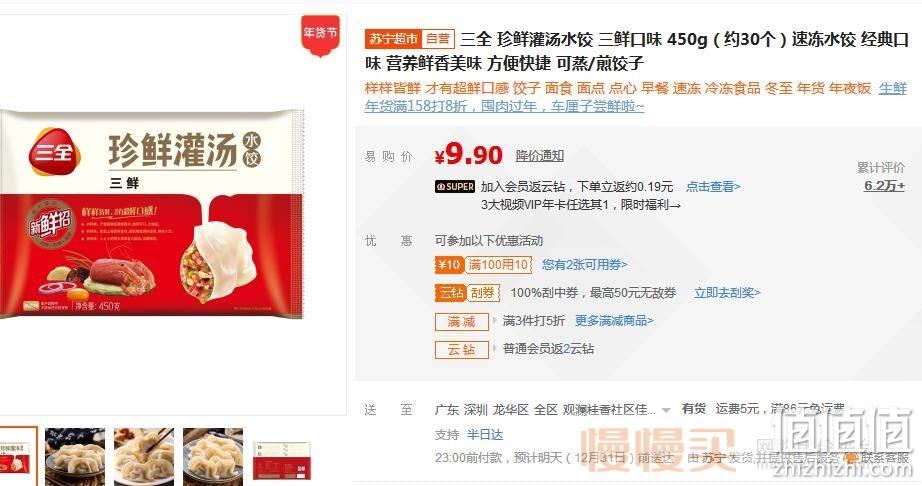Click the 半日达 delivery link
Viewport: 922px width, 486px height.
click(x=485, y=435)
